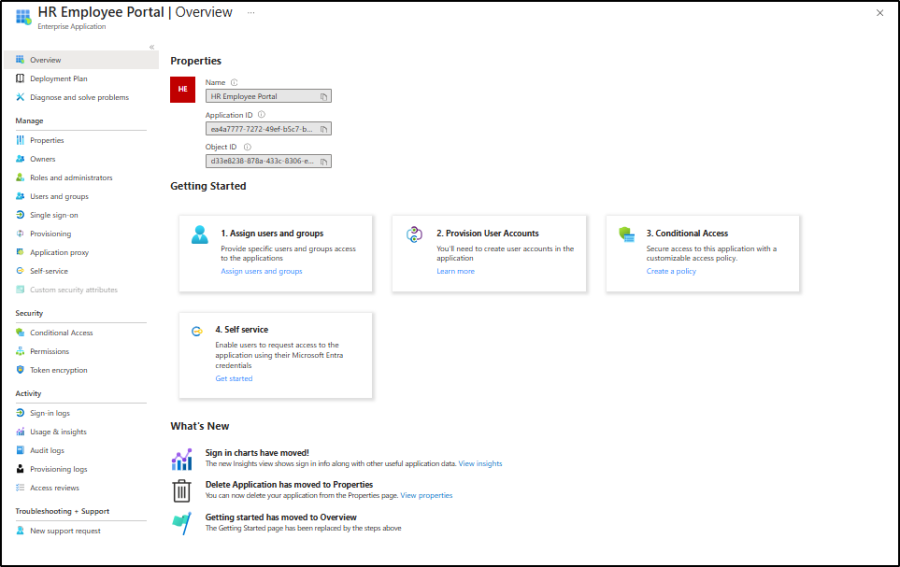Click '2. Provision User Accounts' card title
Image resolution: width=900 pixels, height=567 pixels.
(487, 234)
